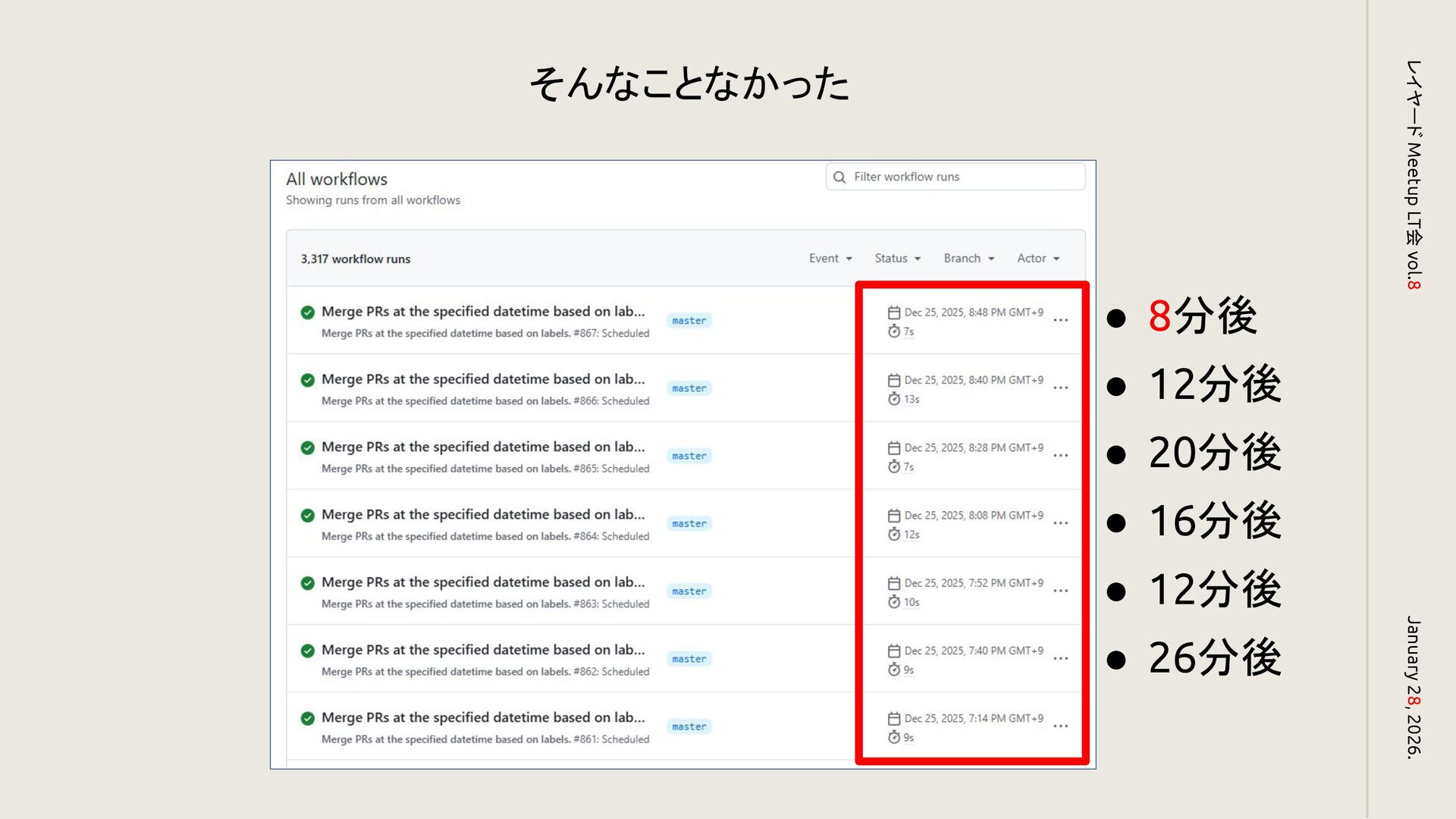Click calendar icon beside 8:40 PM timestamp
The image size is (1456, 819).
pos(894,380)
